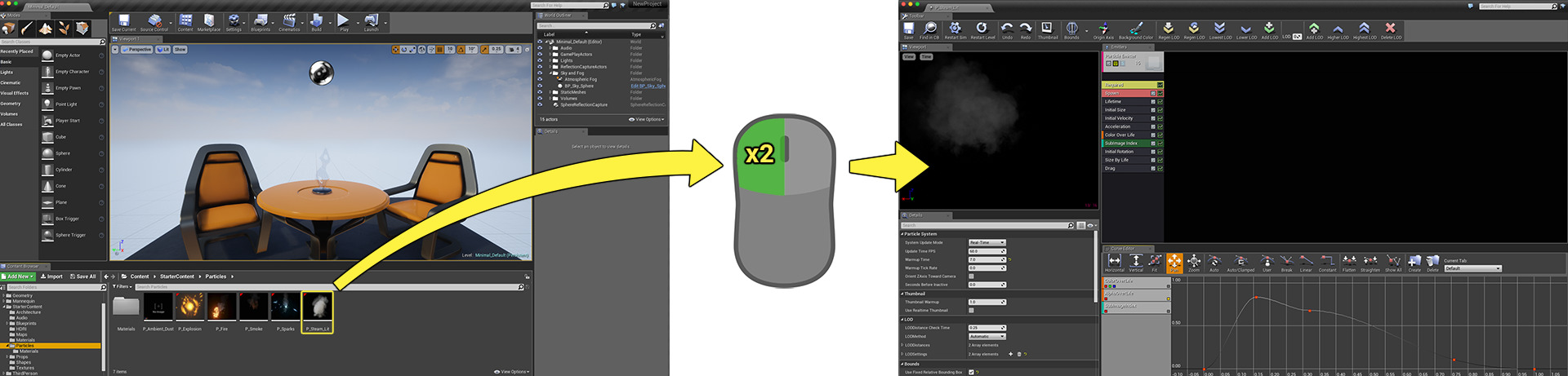Open the System Update Mode Real-Time dropdown
This screenshot has width=1568, height=376.
click(987, 242)
